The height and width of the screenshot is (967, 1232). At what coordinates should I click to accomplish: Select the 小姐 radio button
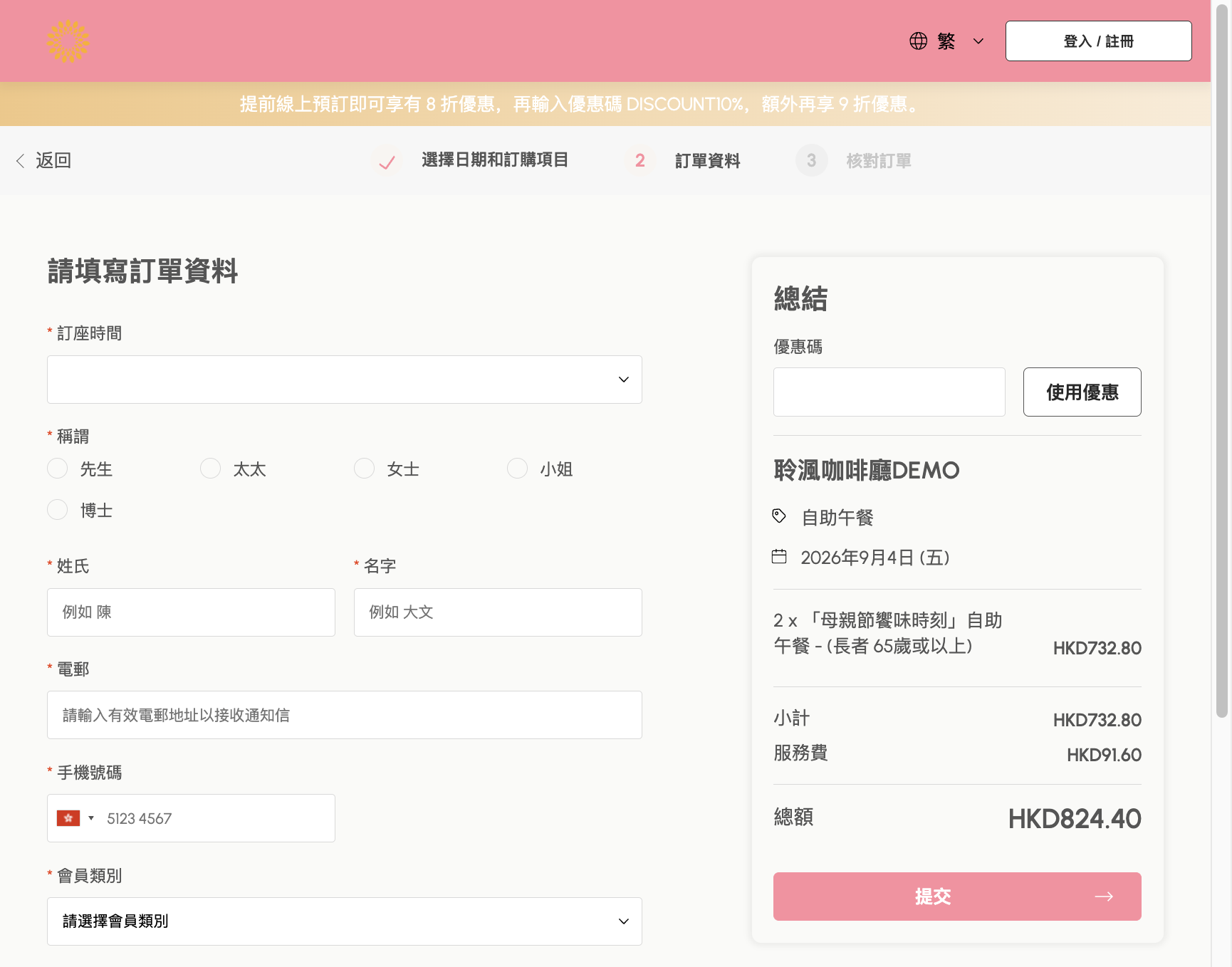[x=518, y=469]
